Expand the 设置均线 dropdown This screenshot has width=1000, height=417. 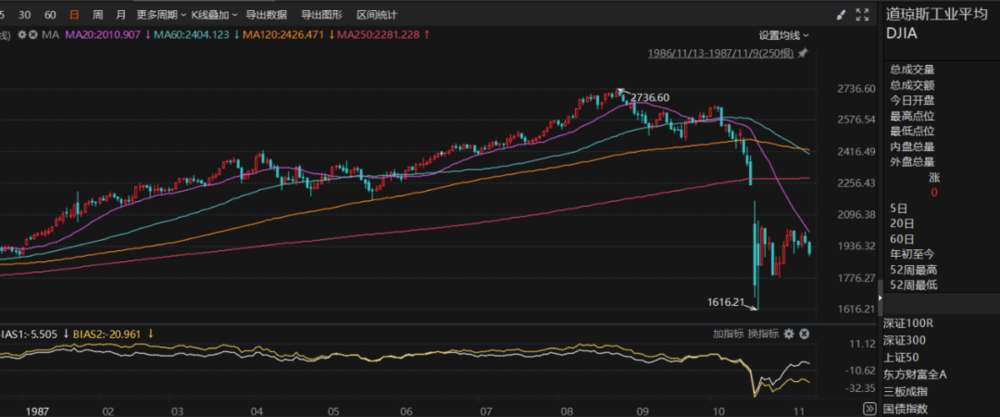[x=781, y=34]
